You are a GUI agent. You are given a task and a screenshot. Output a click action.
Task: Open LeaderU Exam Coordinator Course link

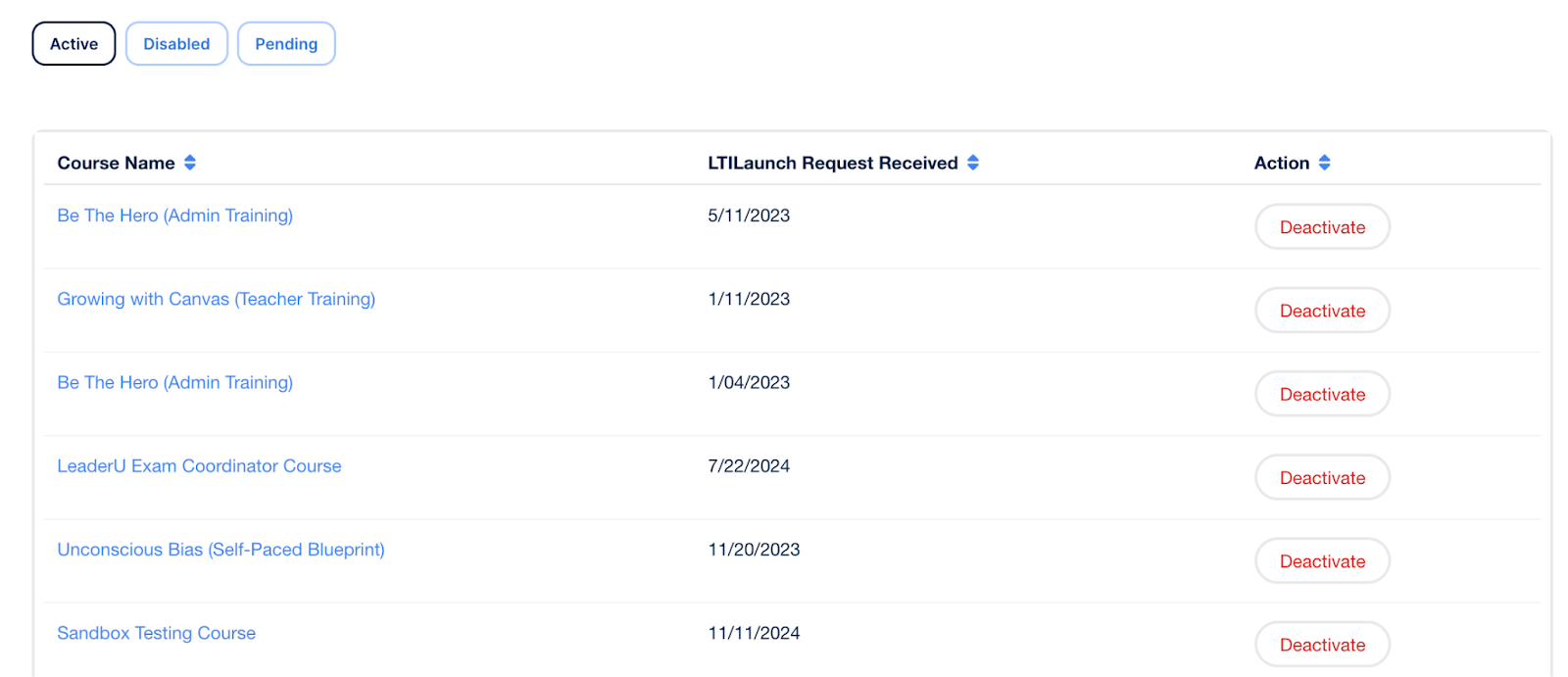click(199, 466)
